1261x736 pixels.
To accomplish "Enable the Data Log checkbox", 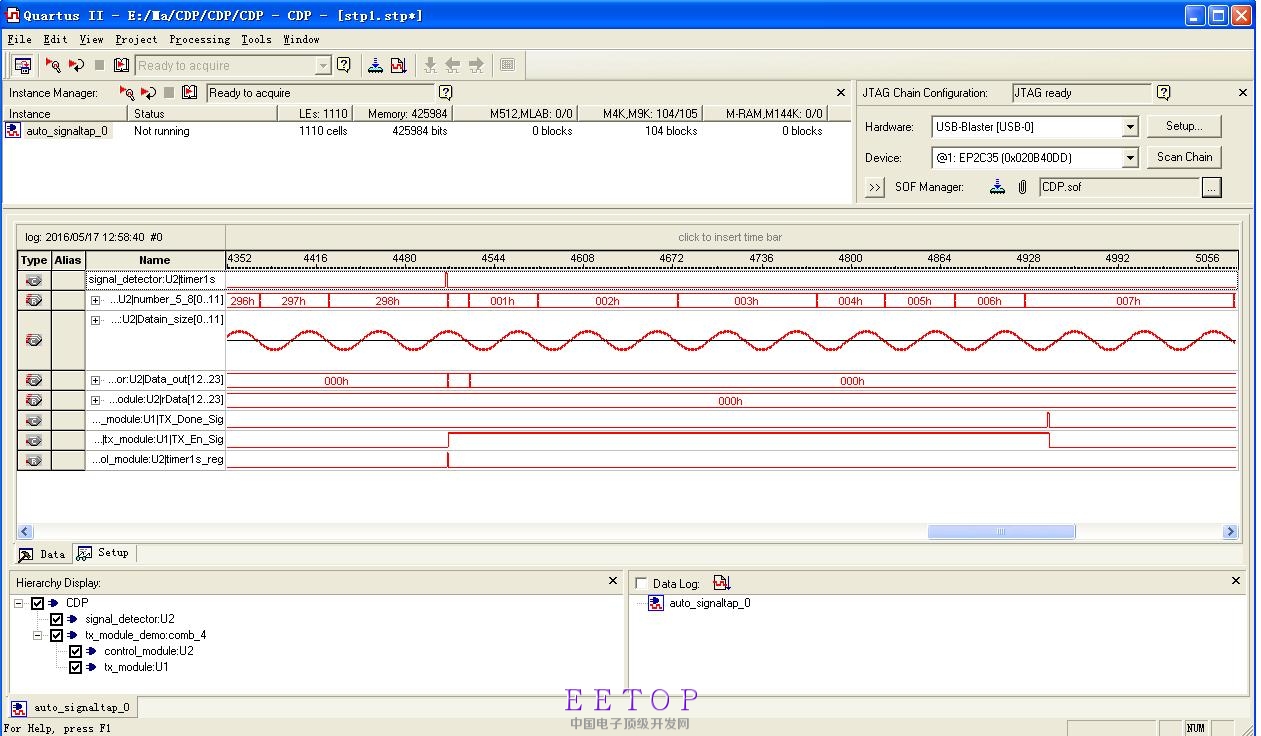I will (641, 584).
